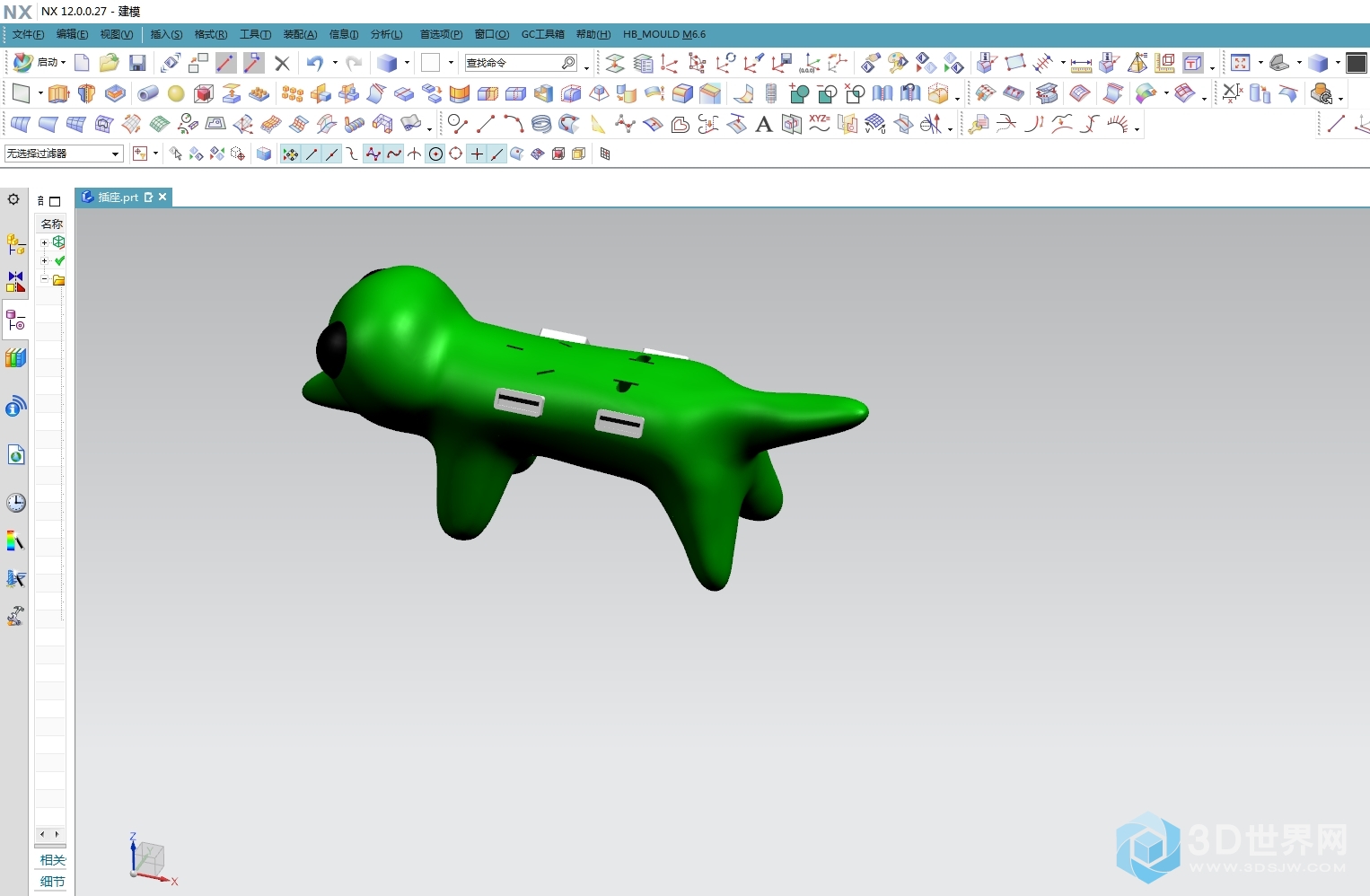
Task: Toggle the snap End Point option
Action: coord(312,154)
